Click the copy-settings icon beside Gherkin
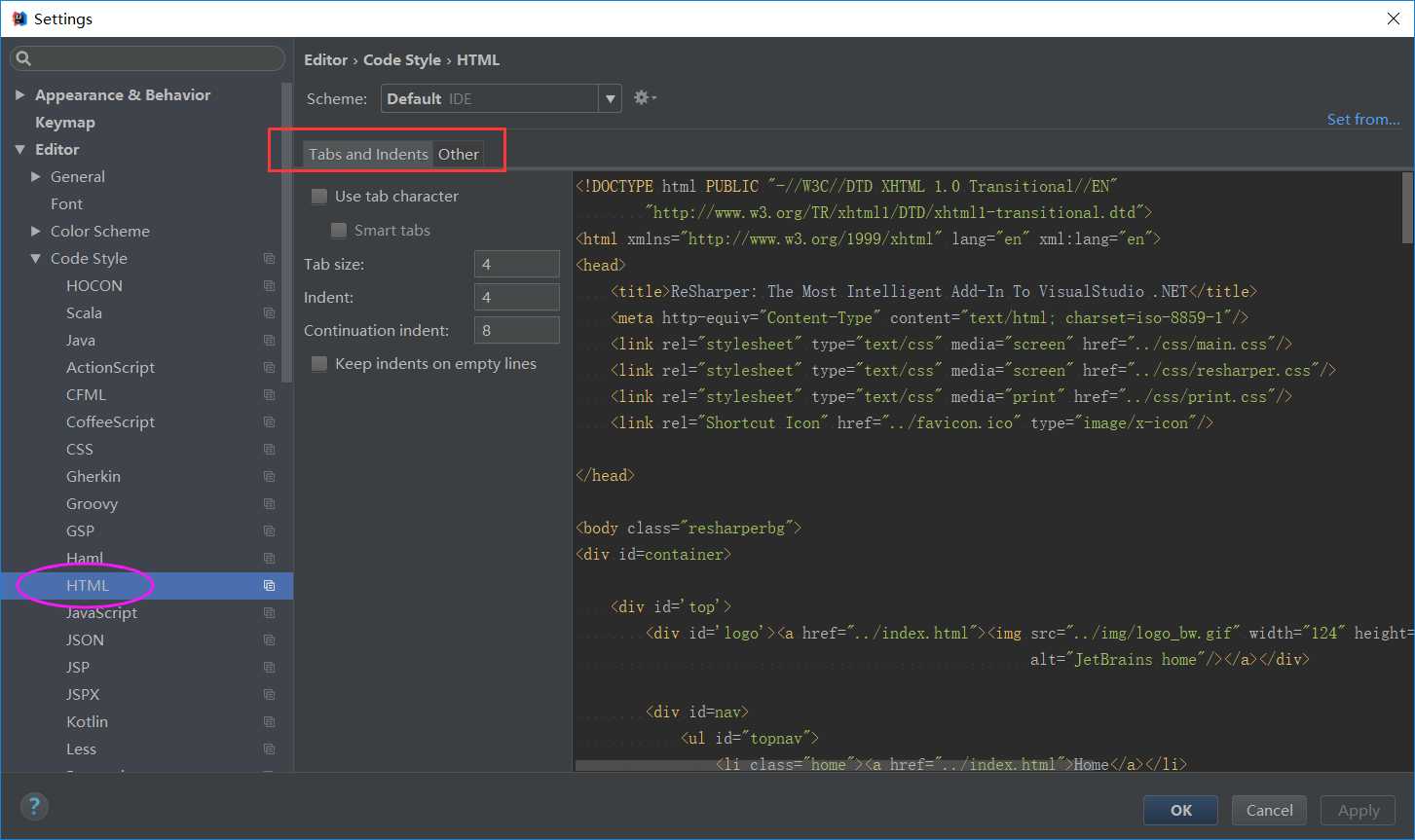Viewport: 1415px width, 840px height. pyautogui.click(x=269, y=476)
